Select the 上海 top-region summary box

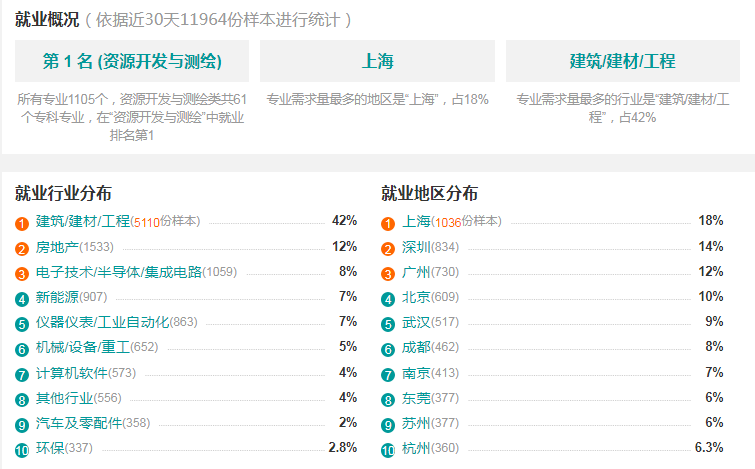tap(378, 61)
